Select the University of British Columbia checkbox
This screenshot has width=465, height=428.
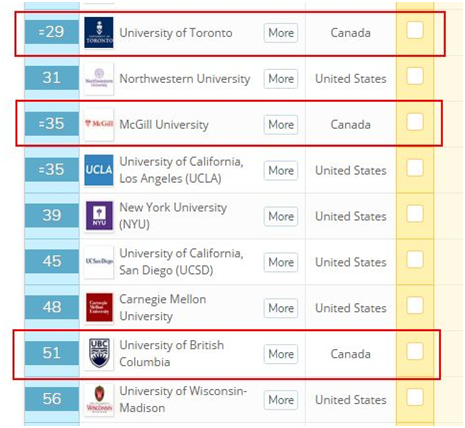415,351
